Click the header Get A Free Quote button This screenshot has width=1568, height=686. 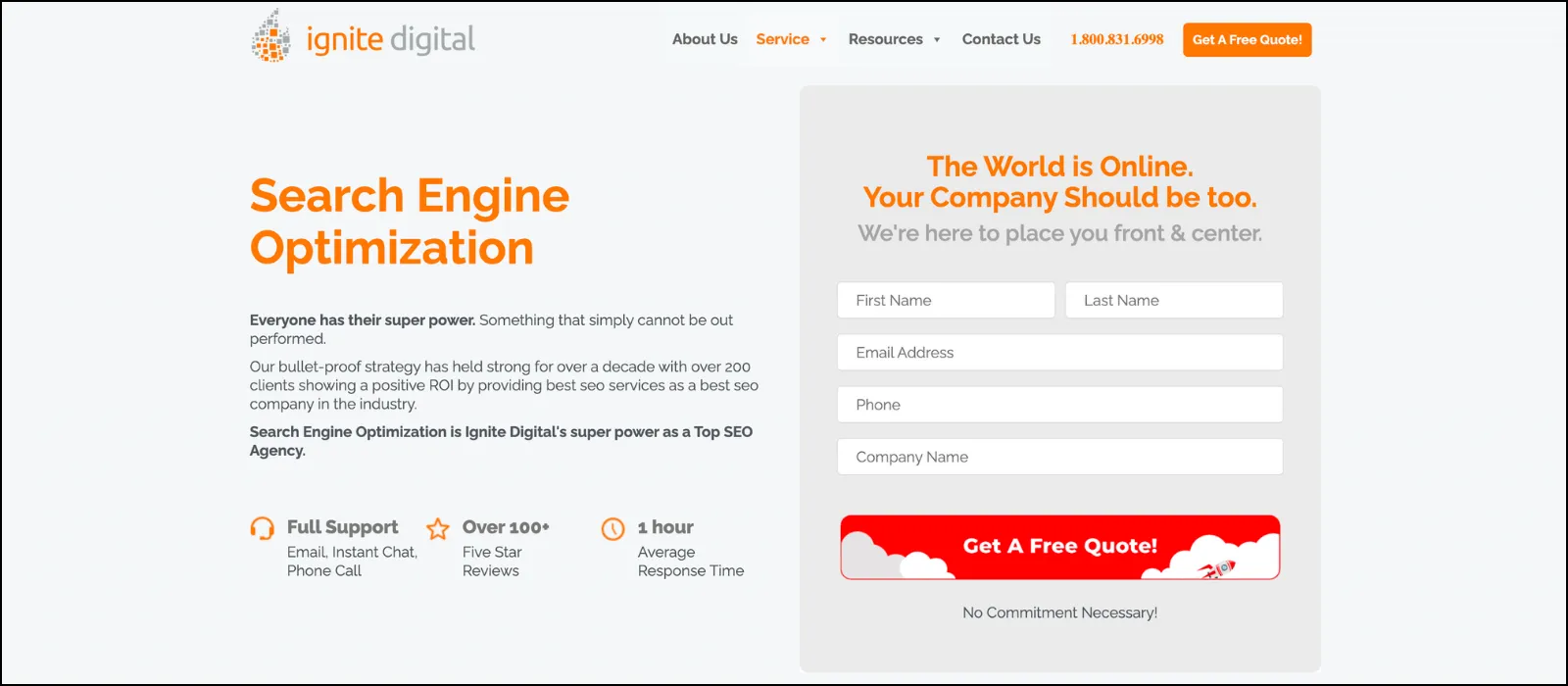[1247, 40]
